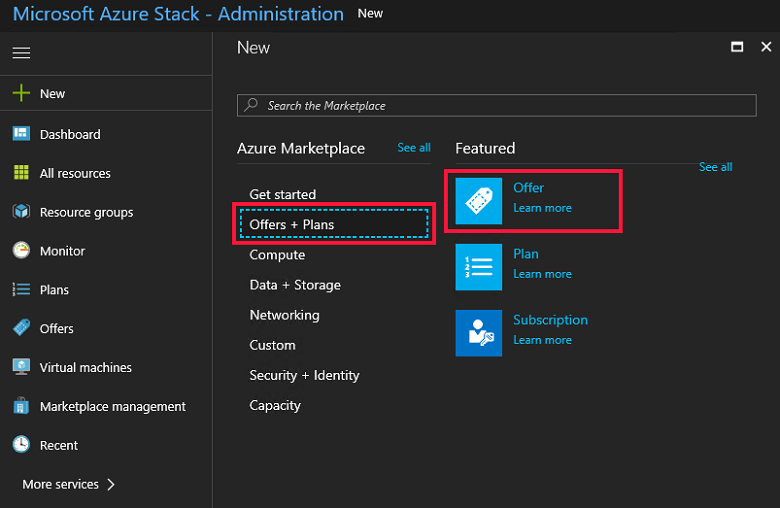Open Dashboard via its sidebar icon
The height and width of the screenshot is (508, 780).
(x=21, y=134)
